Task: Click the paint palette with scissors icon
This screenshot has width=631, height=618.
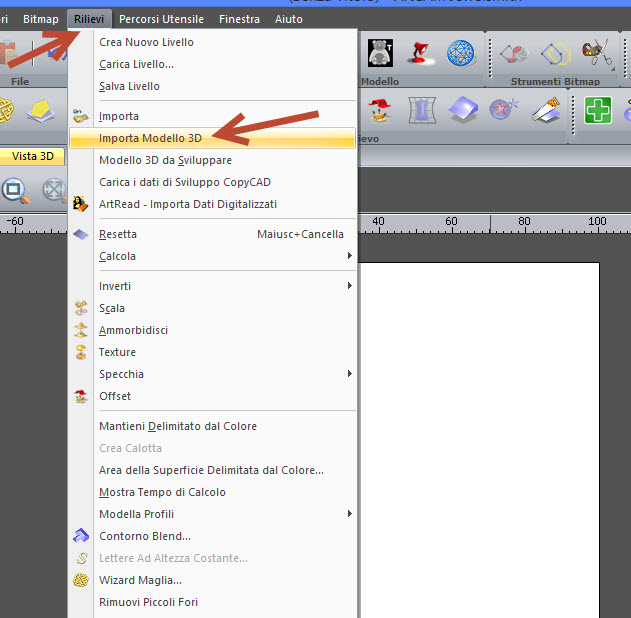Action: click(x=596, y=52)
